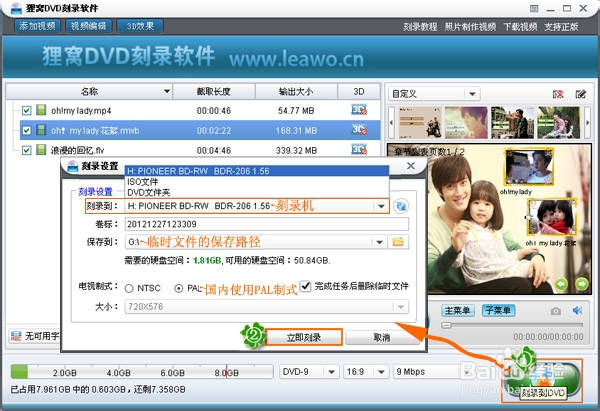Image resolution: width=600 pixels, height=411 pixels.
Task: Toggle 完成任务后删除临时文件 checkbox
Action: click(x=305, y=286)
